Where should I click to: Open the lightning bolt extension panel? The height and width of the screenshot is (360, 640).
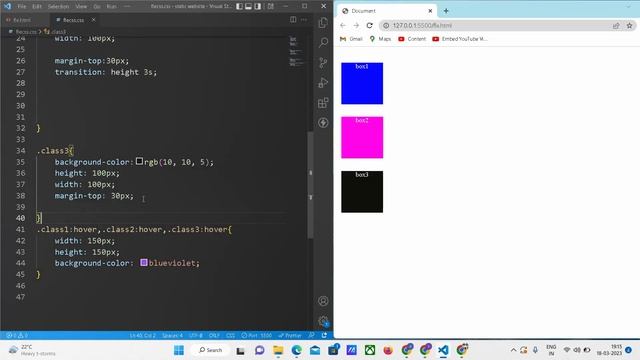coord(323,122)
